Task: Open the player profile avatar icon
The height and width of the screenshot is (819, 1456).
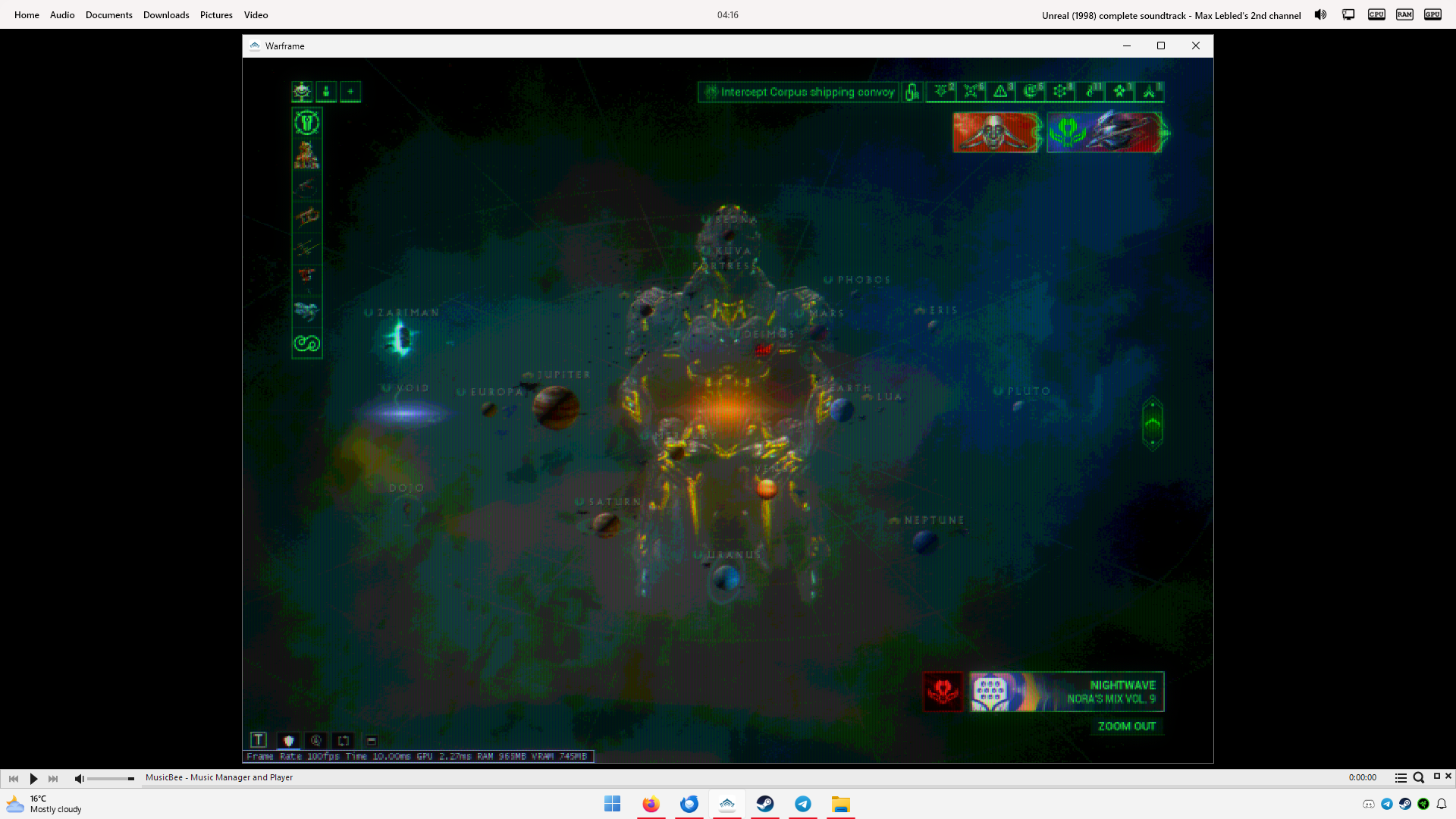Action: tap(302, 92)
